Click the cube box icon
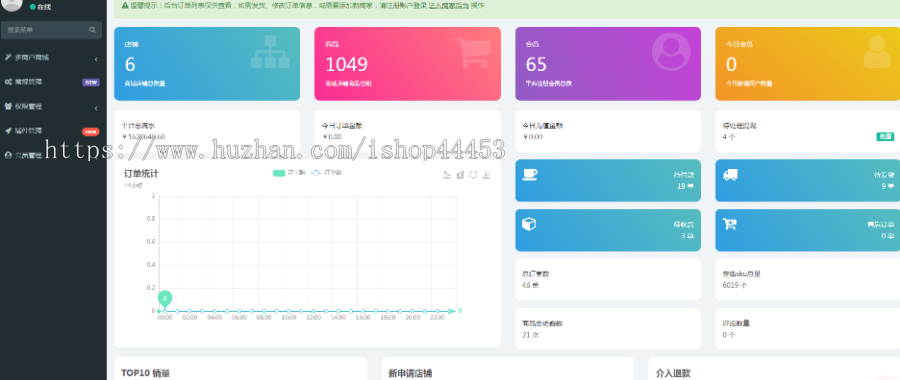Screen dimensions: 900x380 click(529, 224)
